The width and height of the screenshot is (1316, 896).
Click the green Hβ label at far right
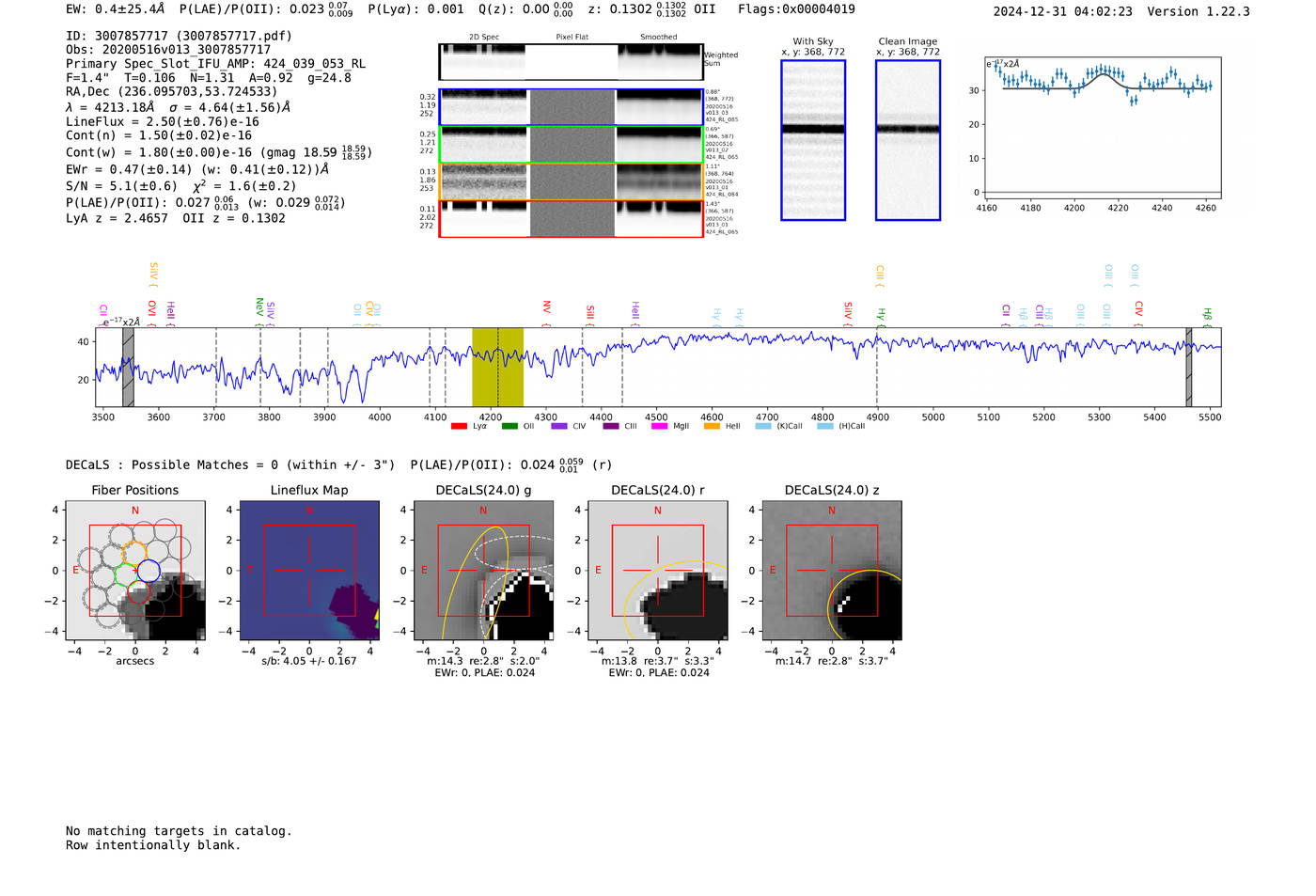click(x=1208, y=316)
